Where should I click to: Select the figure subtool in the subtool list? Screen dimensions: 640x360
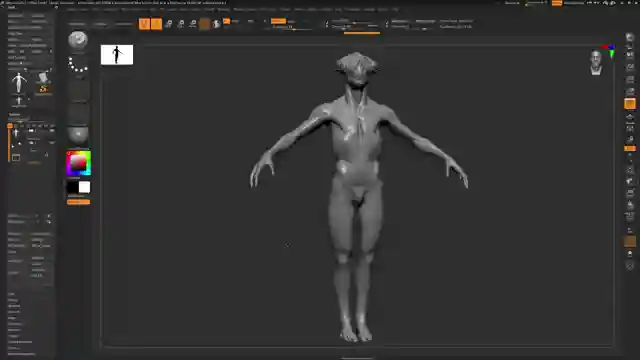point(16,133)
